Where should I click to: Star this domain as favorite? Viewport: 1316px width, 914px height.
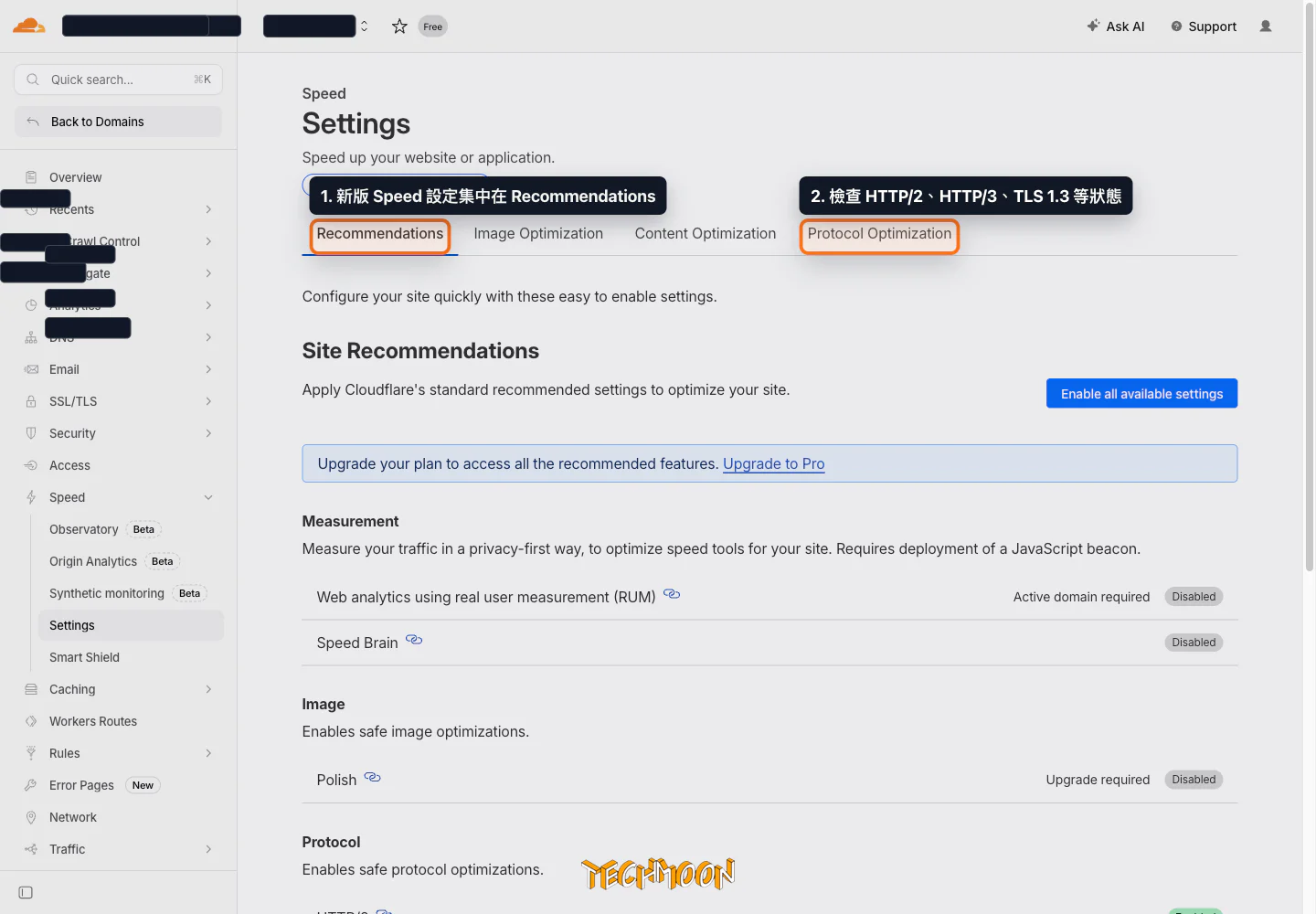(399, 27)
